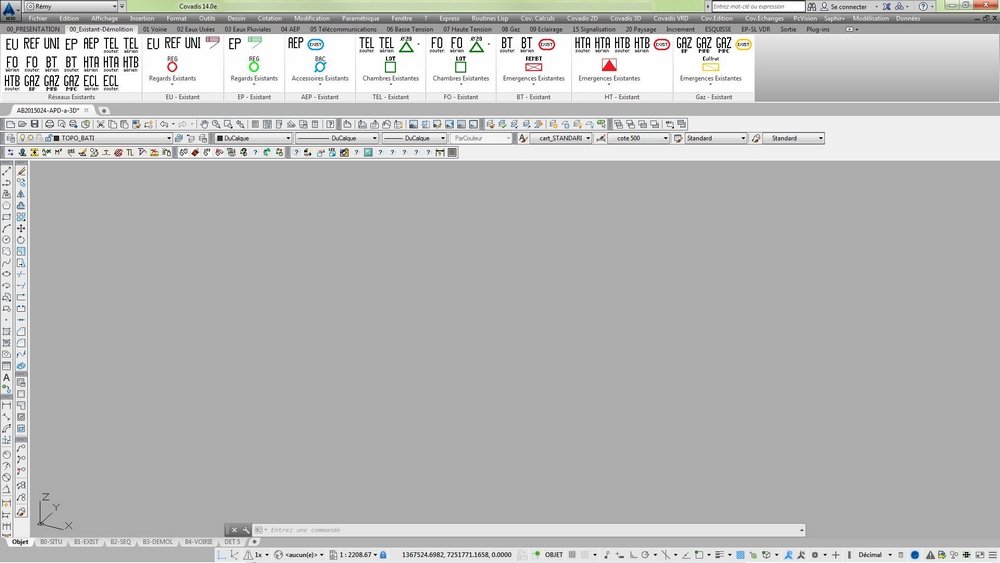This screenshot has width=1000, height=563.
Task: Toggle the lock icon beside the scale value
Action: point(383,555)
